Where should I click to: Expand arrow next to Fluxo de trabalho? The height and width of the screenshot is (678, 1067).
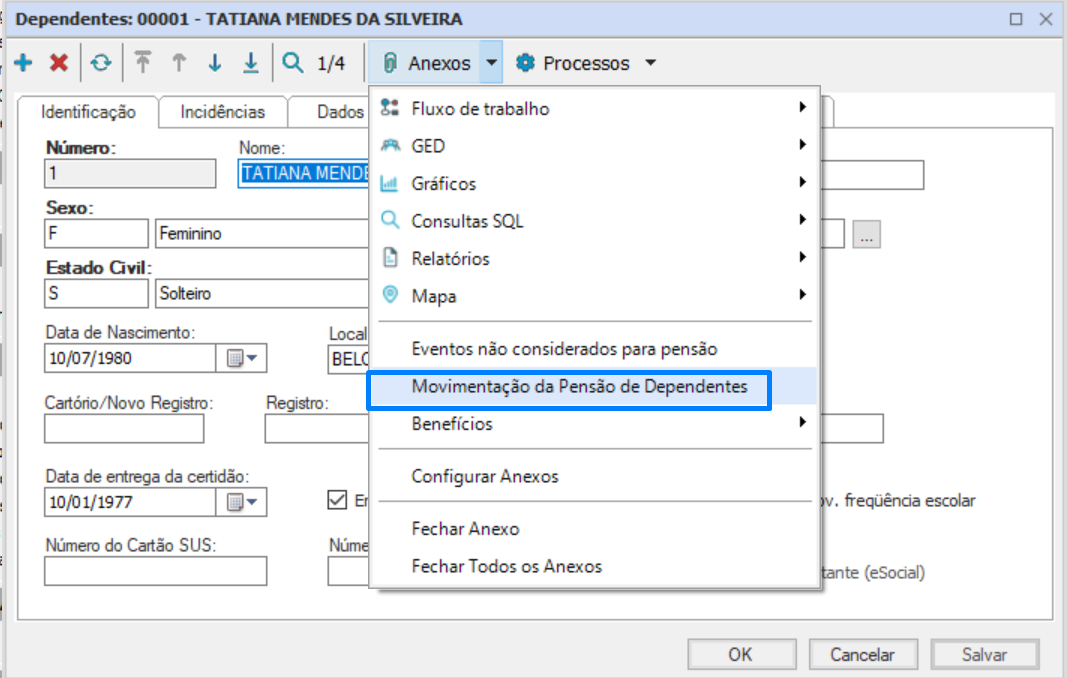tap(803, 107)
